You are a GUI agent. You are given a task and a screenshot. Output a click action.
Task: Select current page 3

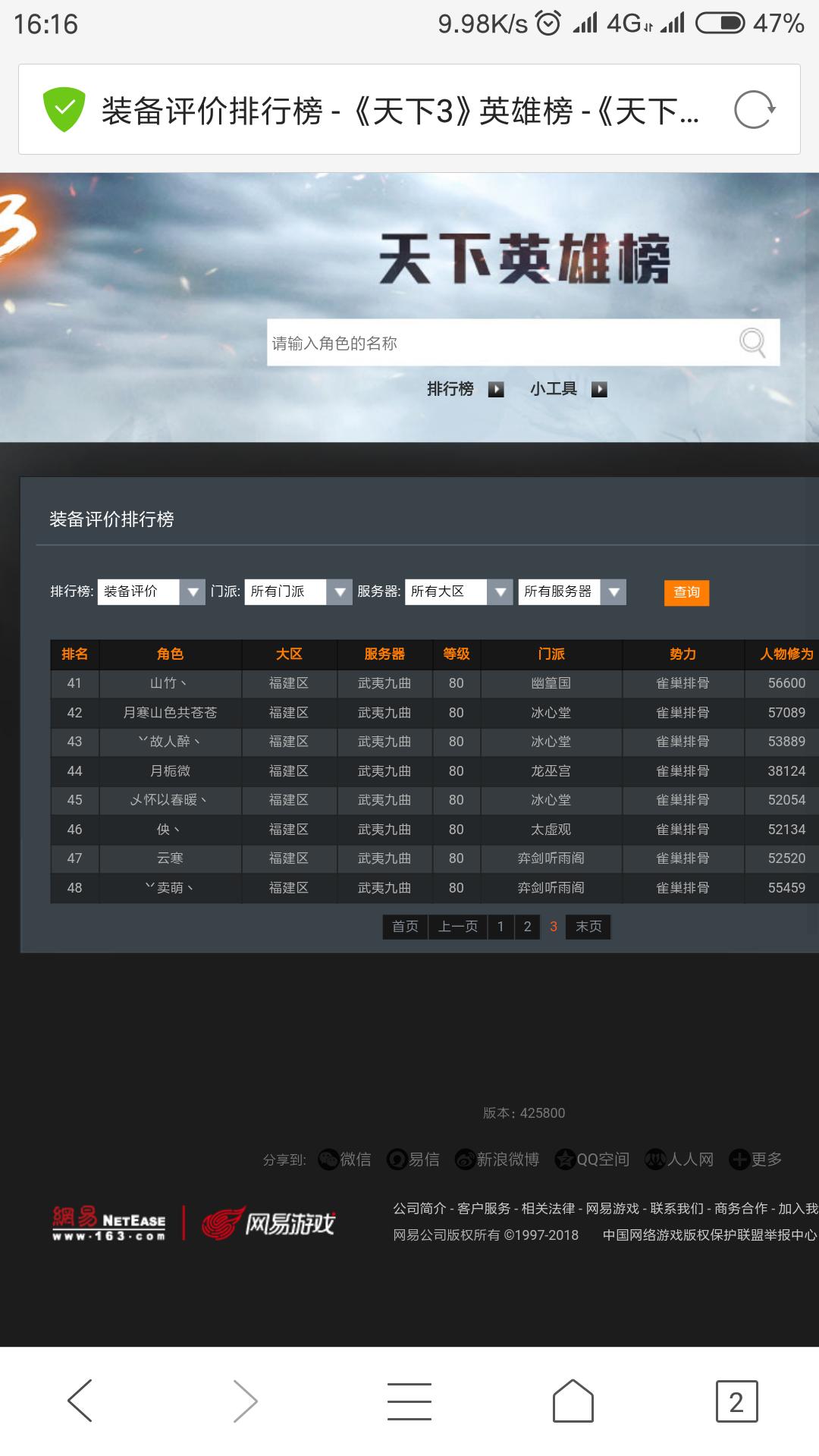click(x=554, y=927)
